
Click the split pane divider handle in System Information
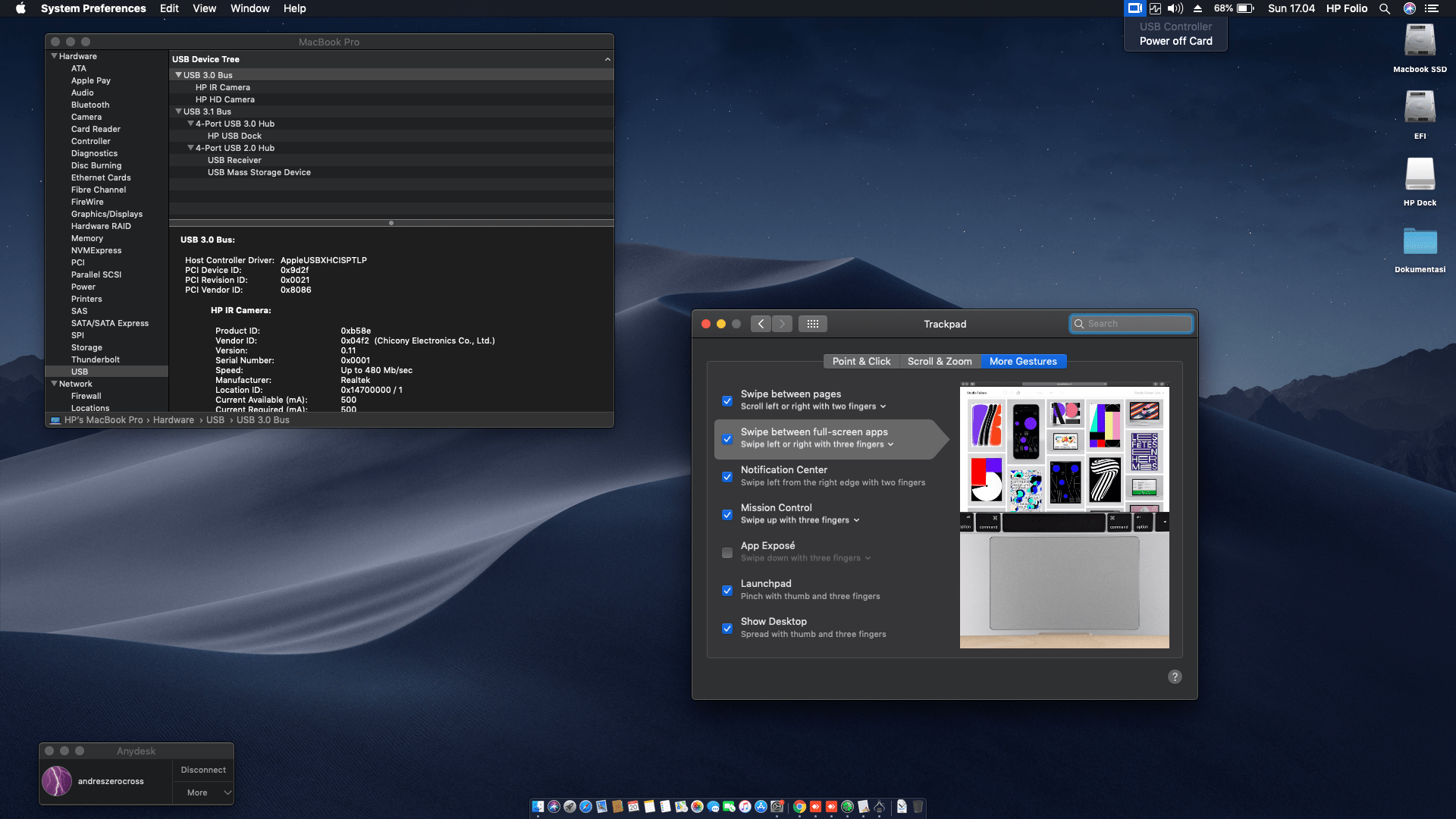click(391, 223)
